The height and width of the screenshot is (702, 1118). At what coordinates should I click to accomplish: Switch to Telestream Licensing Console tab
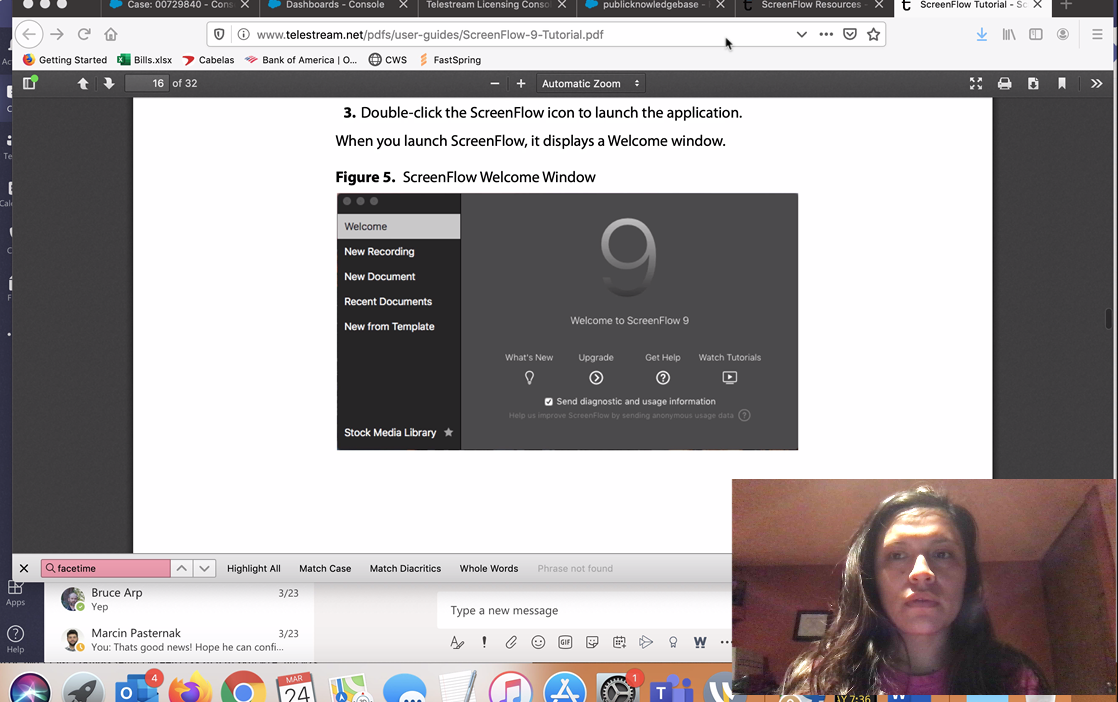[488, 6]
